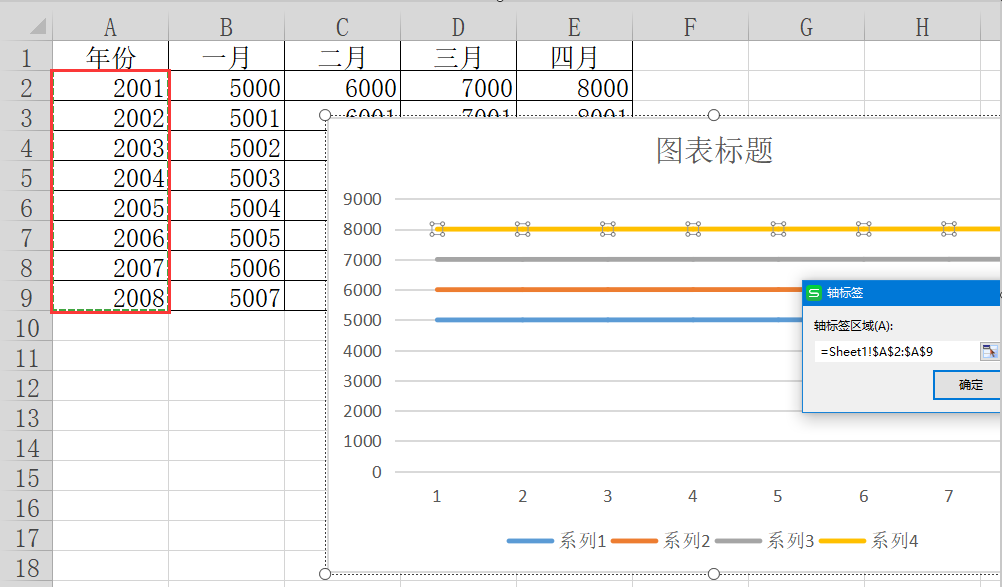Select column H header
The width and height of the screenshot is (1002, 587).
[922, 27]
